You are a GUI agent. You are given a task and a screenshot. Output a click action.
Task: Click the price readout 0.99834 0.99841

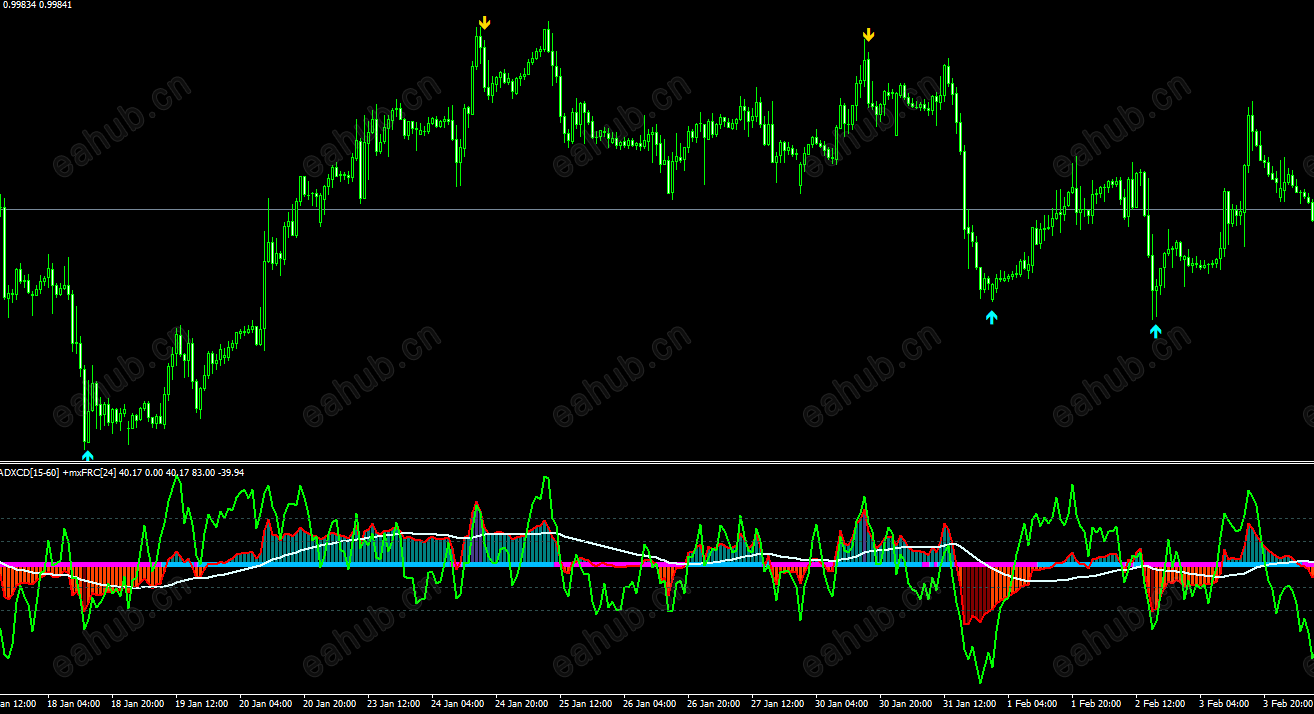(x=36, y=5)
